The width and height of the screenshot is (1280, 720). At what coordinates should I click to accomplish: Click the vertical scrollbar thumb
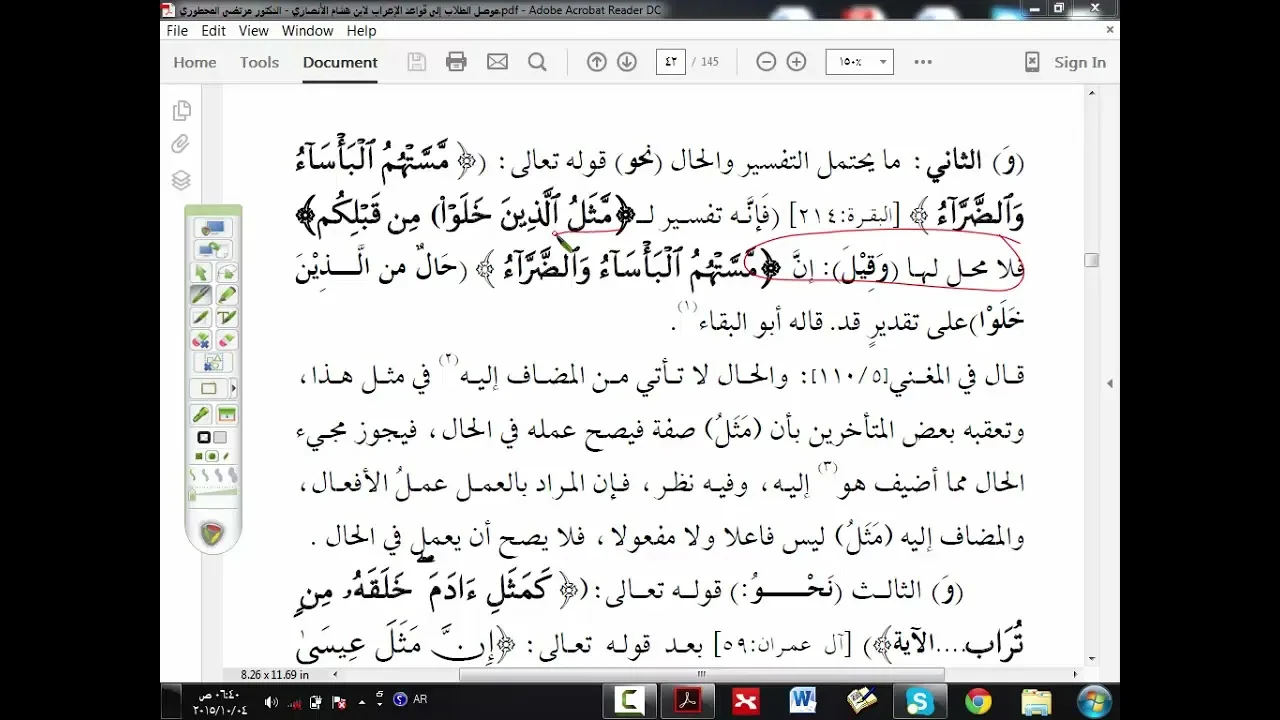(x=1091, y=260)
